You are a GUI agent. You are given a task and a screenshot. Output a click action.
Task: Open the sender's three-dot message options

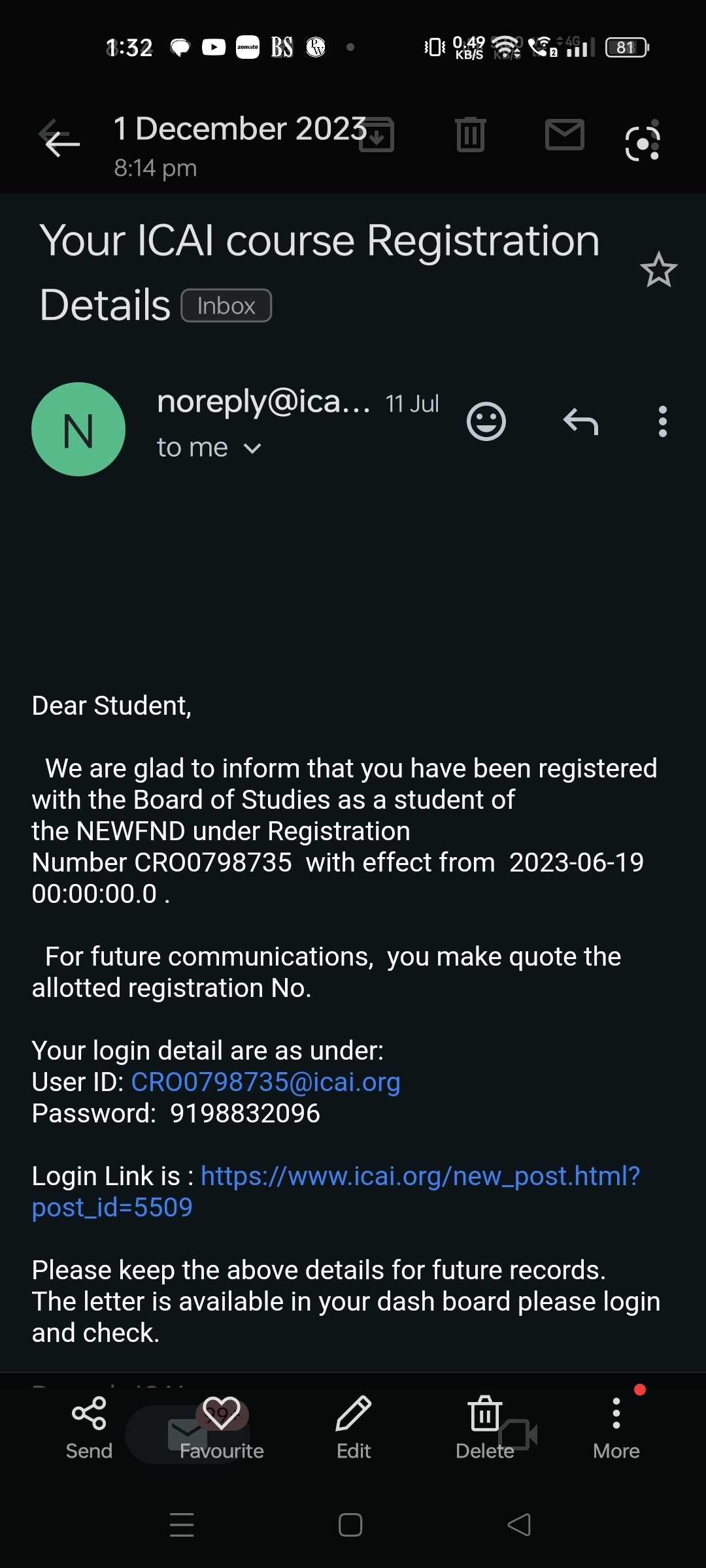coord(662,421)
